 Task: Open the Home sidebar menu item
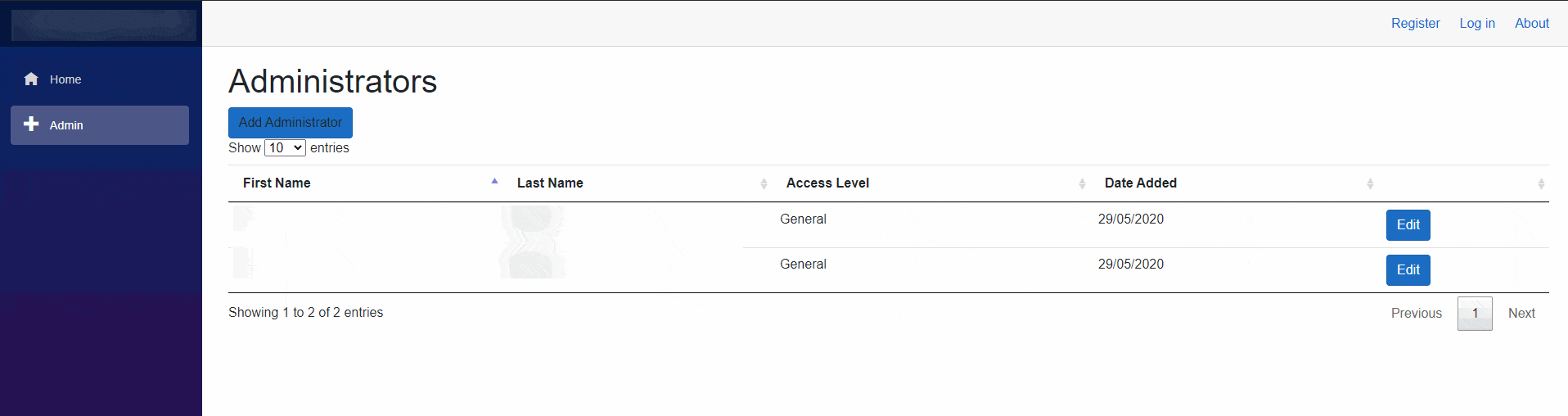[x=65, y=79]
